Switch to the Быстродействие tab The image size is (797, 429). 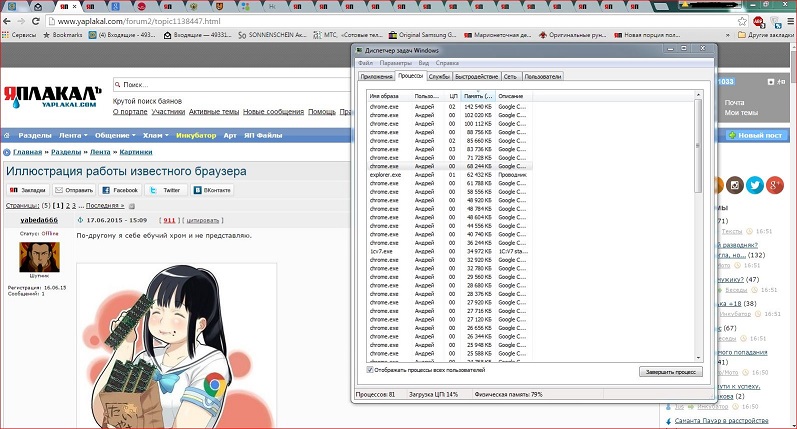[x=477, y=77]
